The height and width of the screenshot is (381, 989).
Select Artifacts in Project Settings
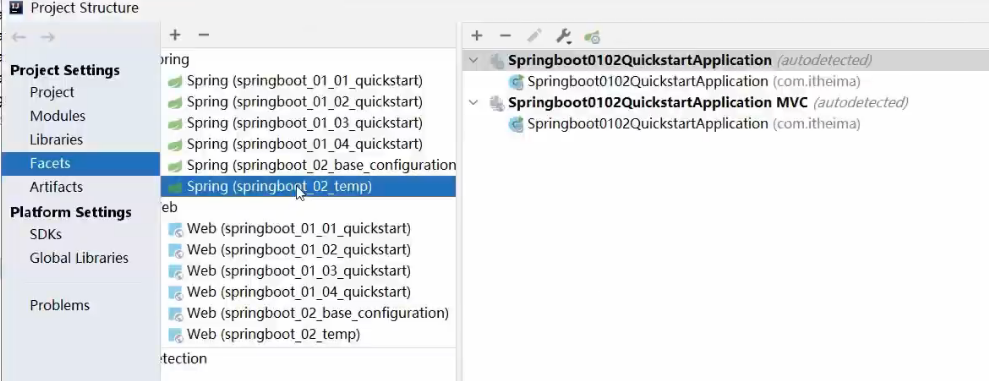tap(56, 187)
